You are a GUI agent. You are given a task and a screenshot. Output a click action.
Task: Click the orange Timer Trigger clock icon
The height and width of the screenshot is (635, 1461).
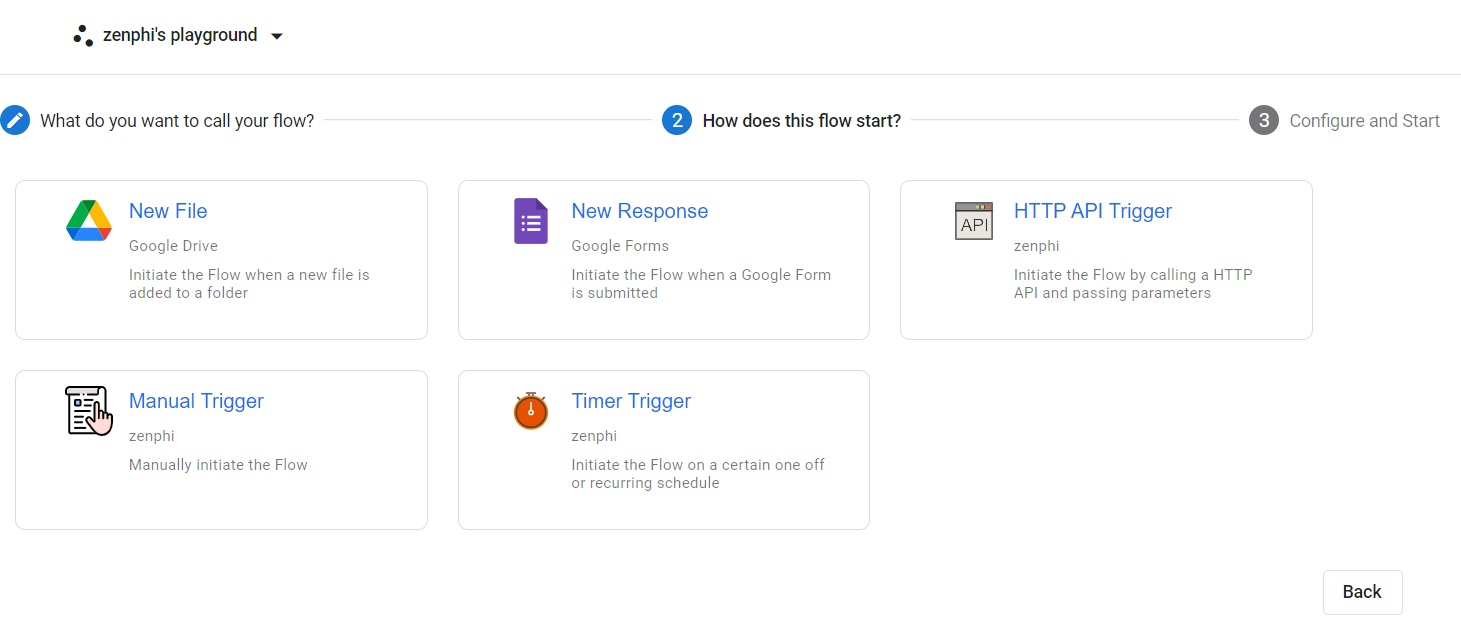pos(531,411)
